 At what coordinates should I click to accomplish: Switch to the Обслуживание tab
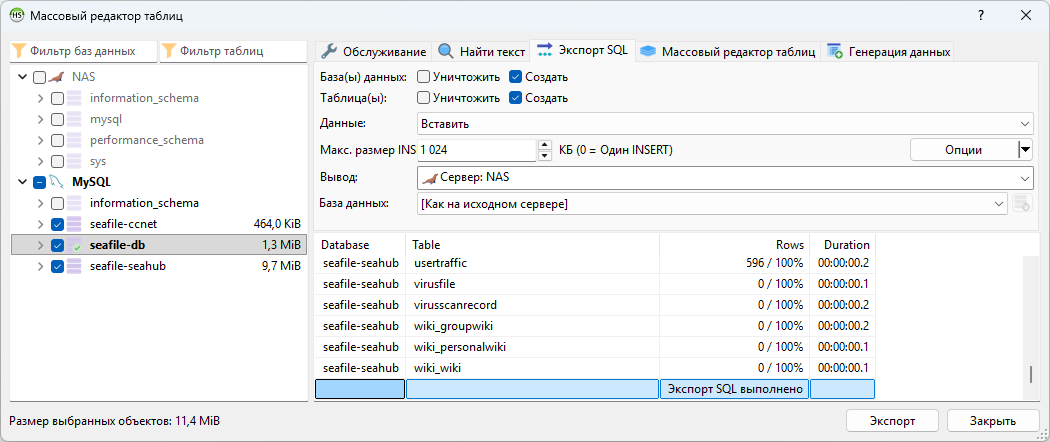coord(374,52)
